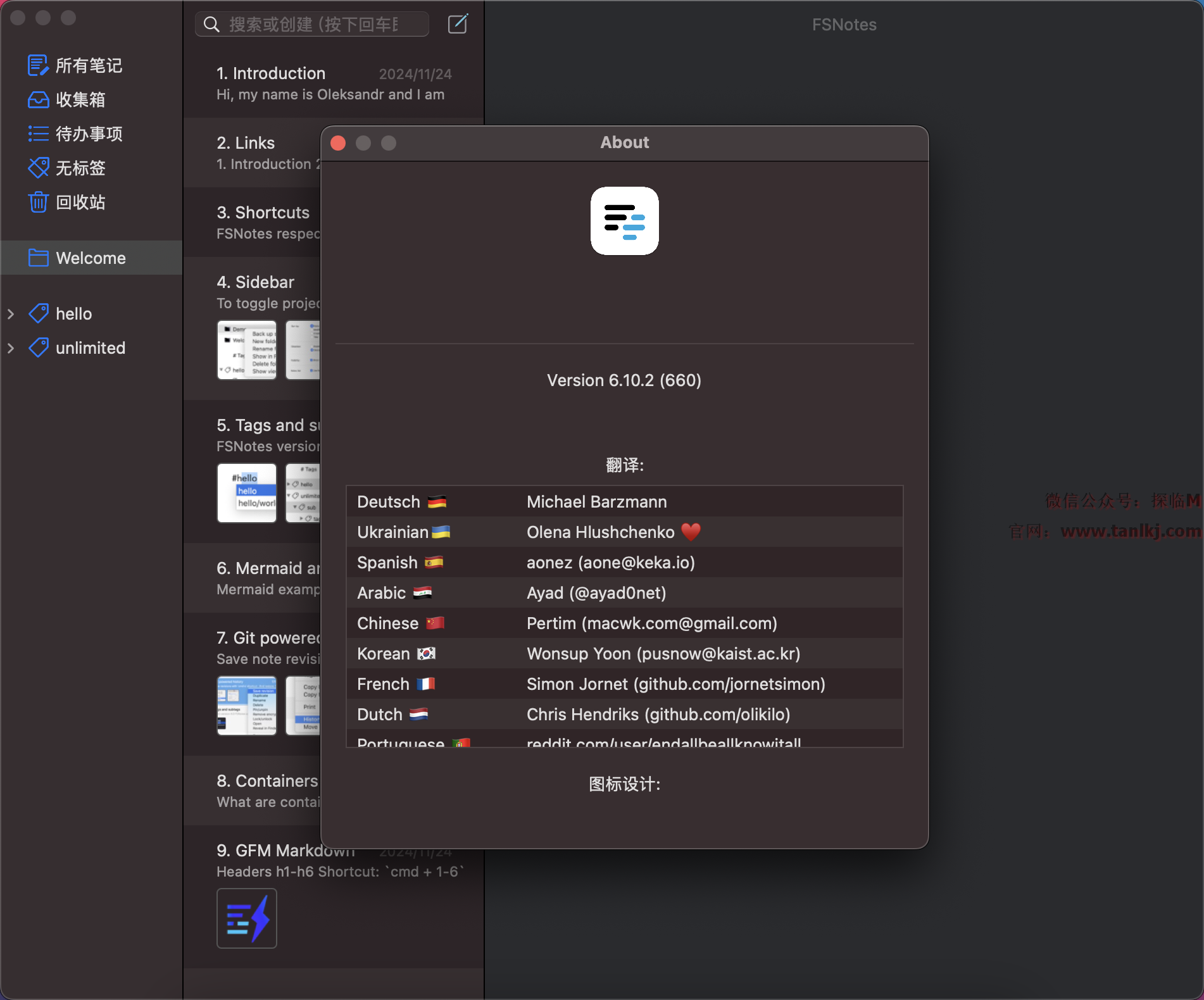This screenshot has width=1204, height=1000.
Task: Click the French flag icon
Action: (425, 684)
